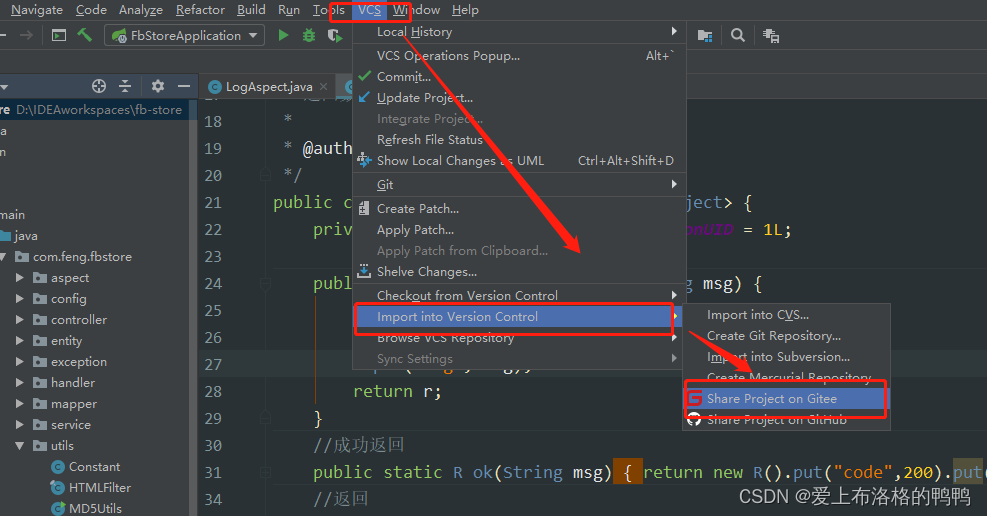Click the Shelve Changes icon
Viewport: 987px width, 516px height.
[x=364, y=271]
